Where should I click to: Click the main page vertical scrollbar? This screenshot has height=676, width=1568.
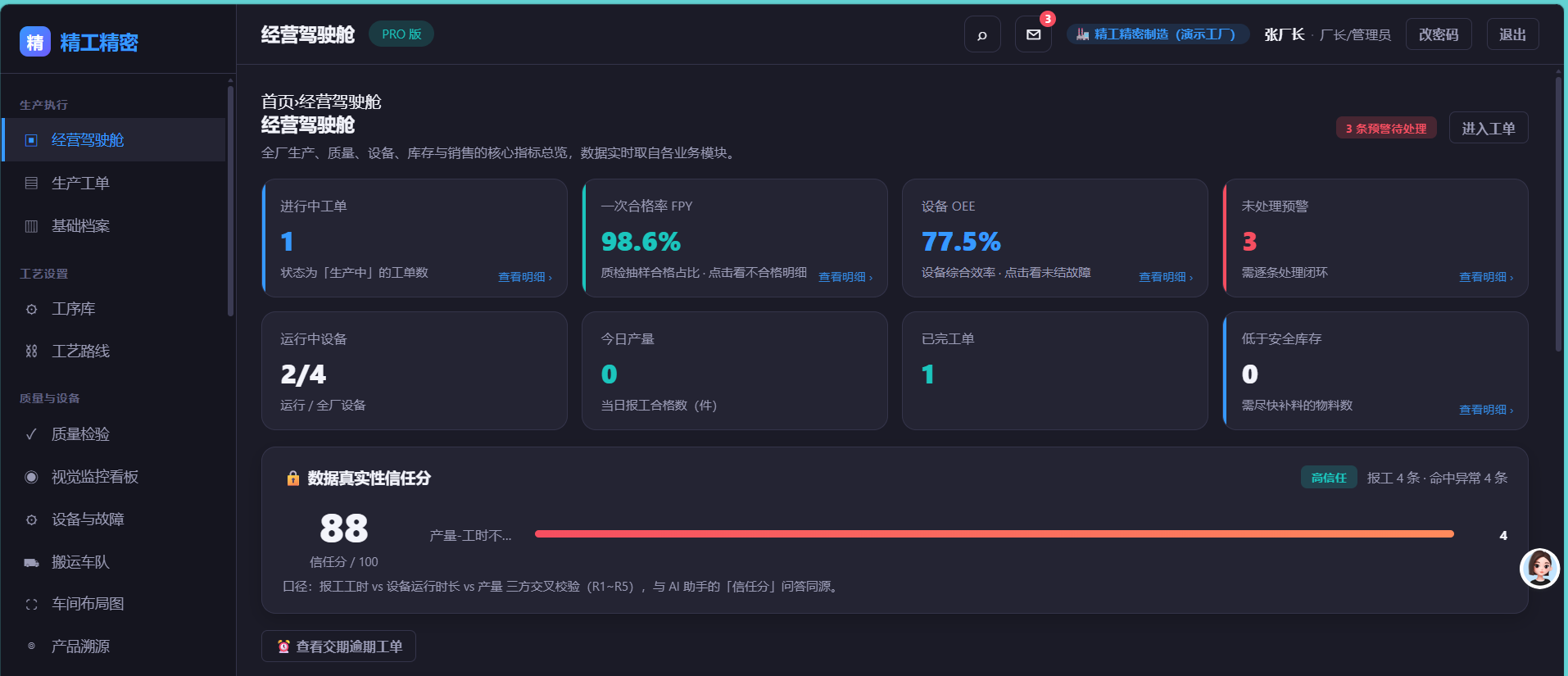pyautogui.click(x=1558, y=213)
